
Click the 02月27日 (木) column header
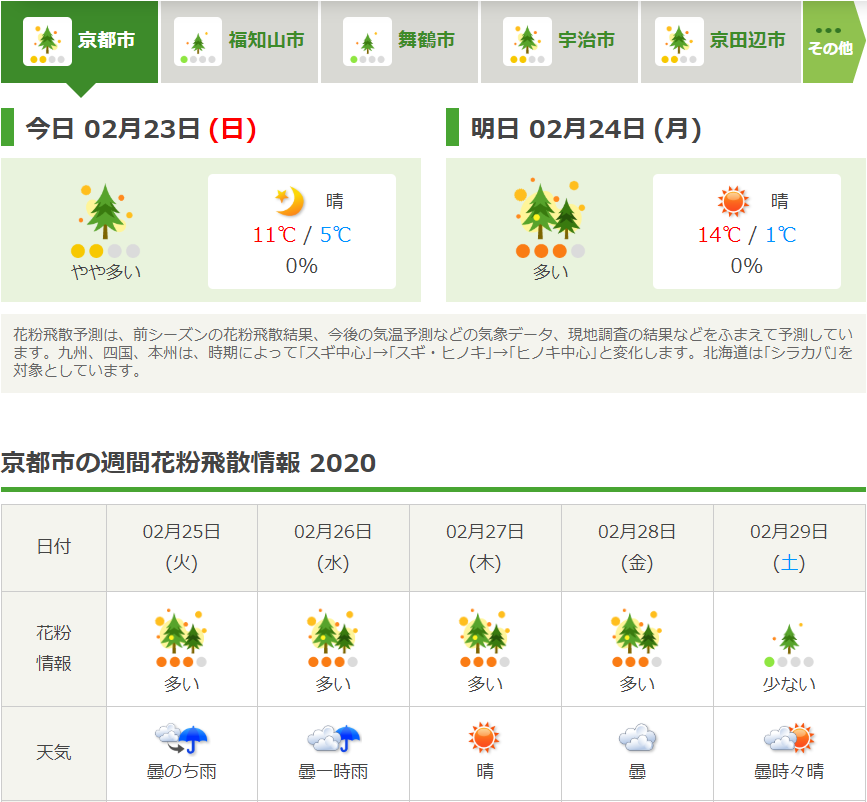click(x=485, y=548)
